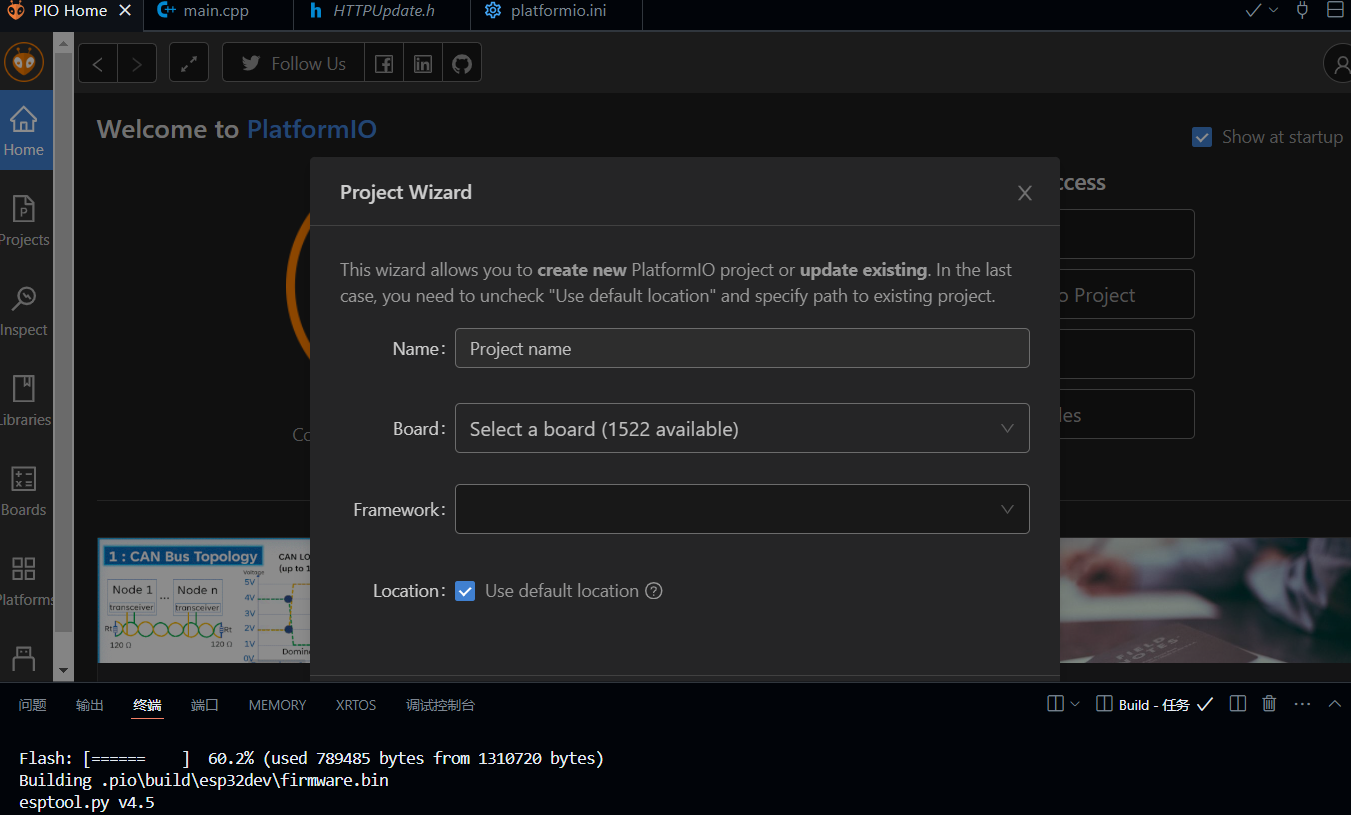Open the XRTOS panel tab
The height and width of the screenshot is (815, 1351).
pos(356,705)
